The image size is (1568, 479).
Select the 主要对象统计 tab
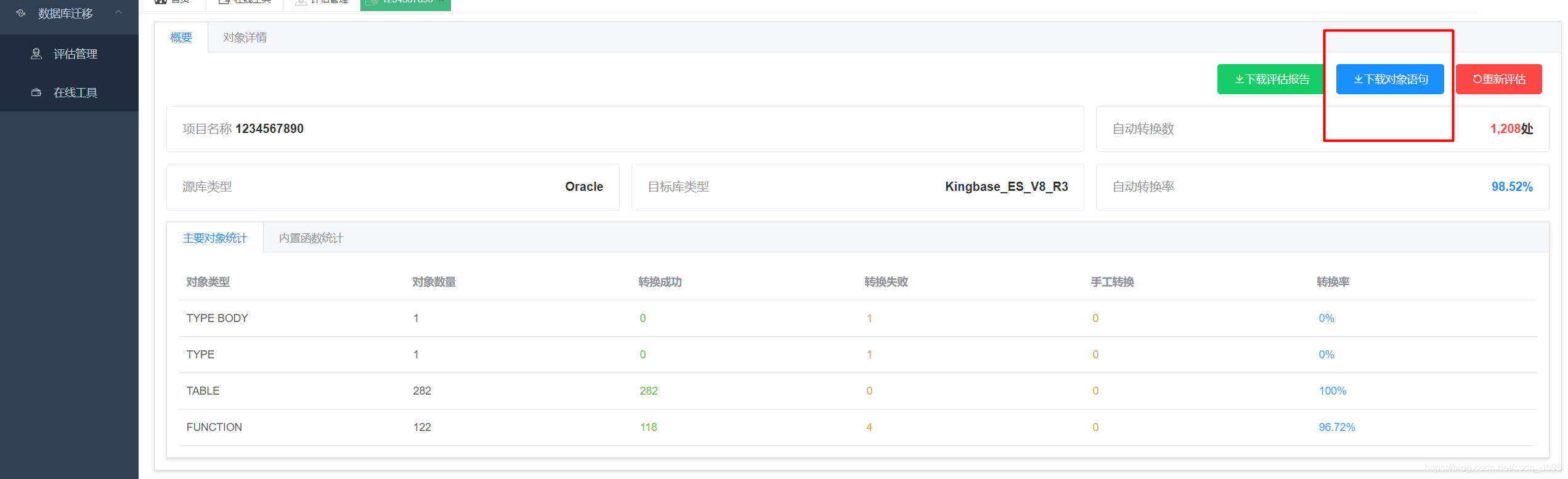click(x=215, y=238)
